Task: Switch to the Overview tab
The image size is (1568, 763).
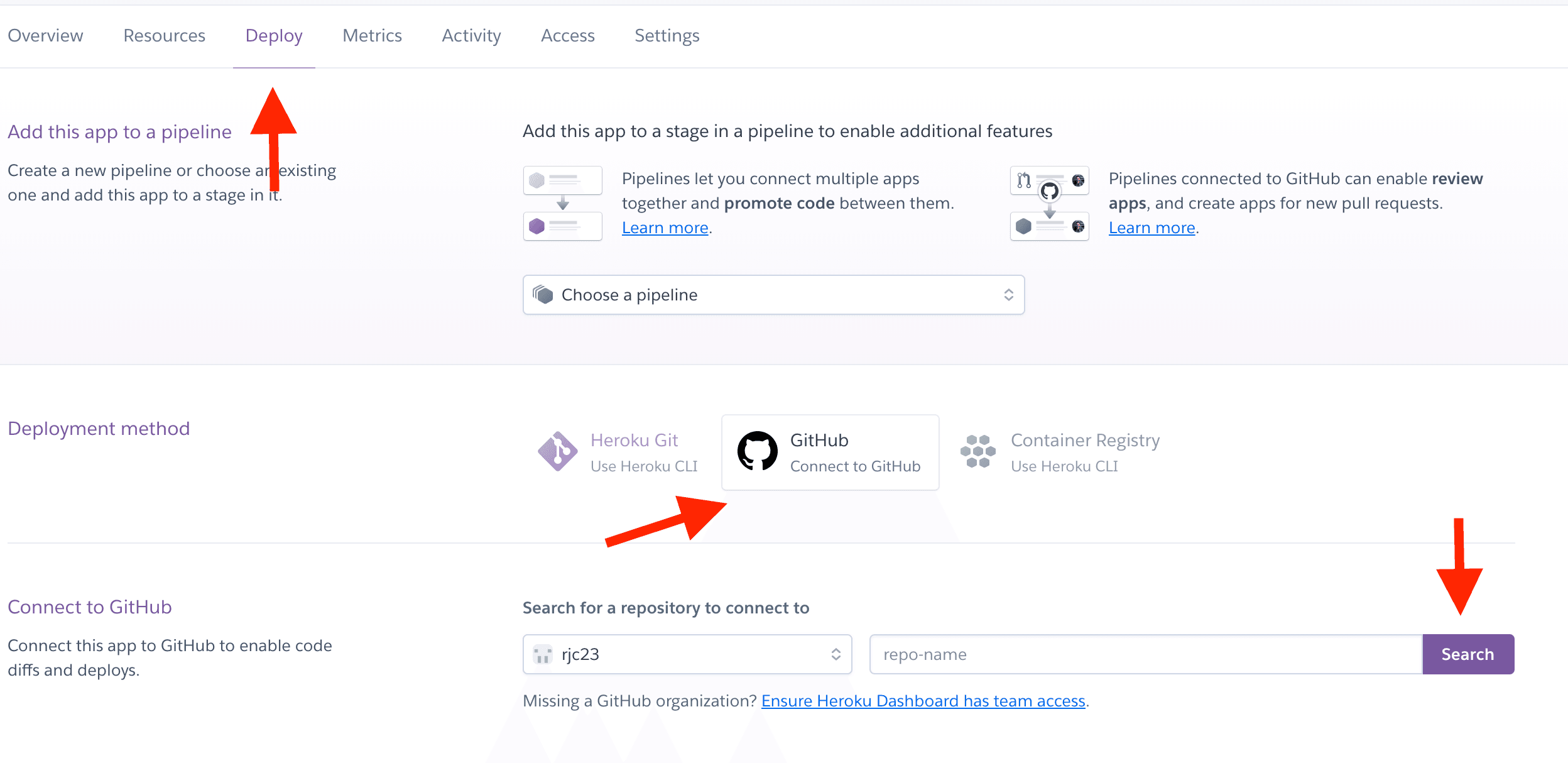Action: click(45, 36)
